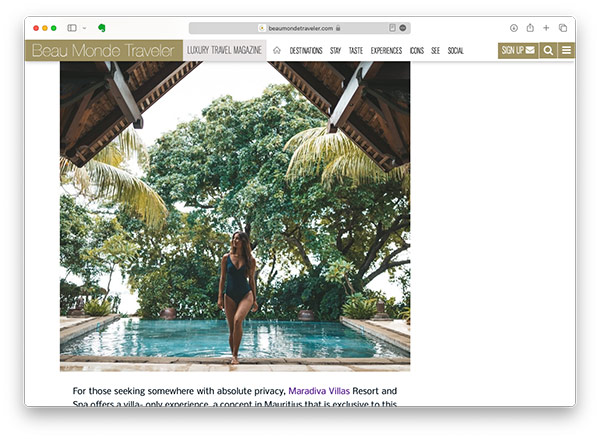This screenshot has width=600, height=439.
Task: Click the Sign Up button
Action: point(517,50)
